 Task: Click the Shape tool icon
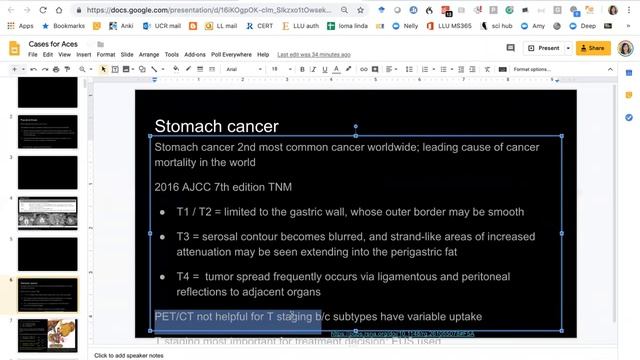coord(142,69)
